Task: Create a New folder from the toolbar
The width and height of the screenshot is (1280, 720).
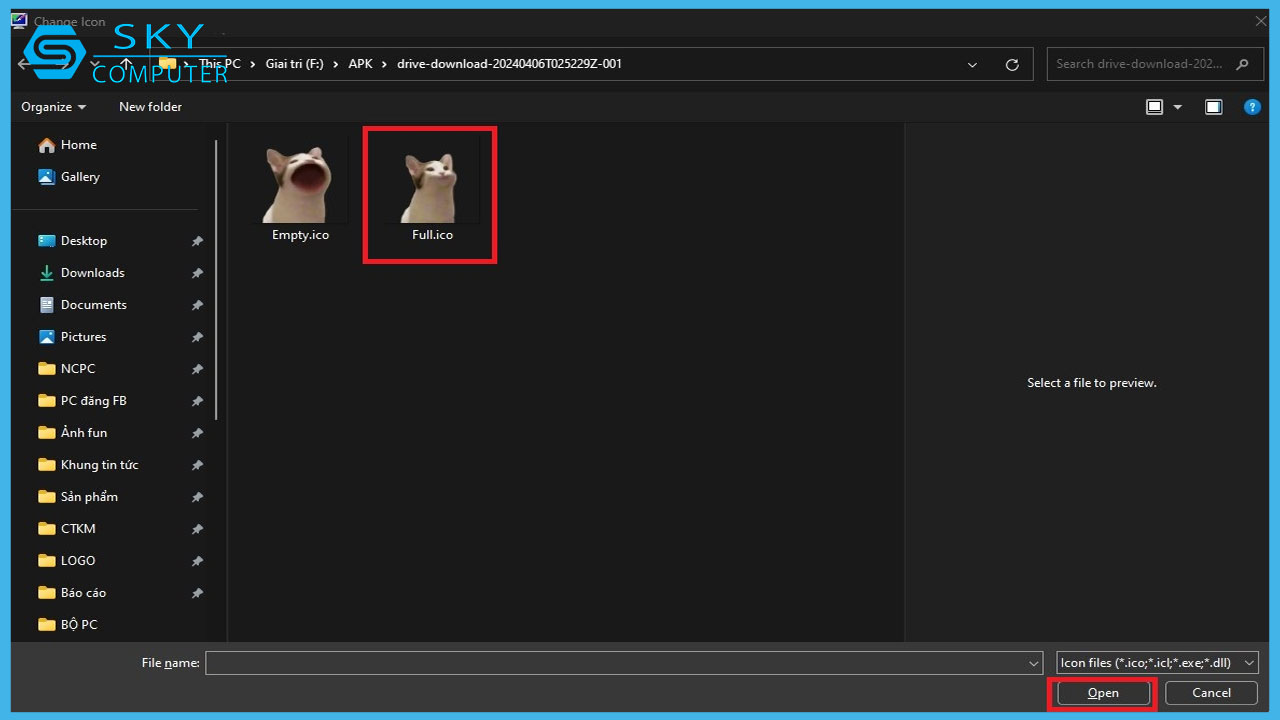Action: tap(150, 107)
